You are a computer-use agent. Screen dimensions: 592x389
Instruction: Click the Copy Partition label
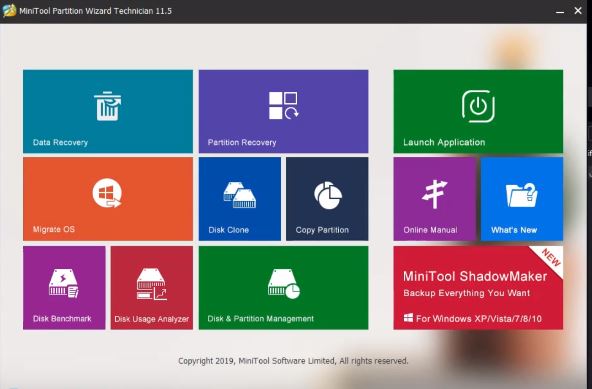tap(322, 230)
